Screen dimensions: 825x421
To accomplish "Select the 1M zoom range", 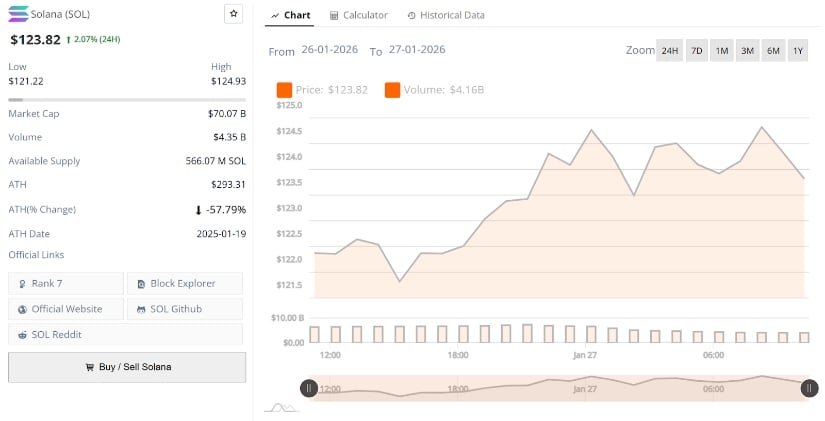I will tap(721, 50).
